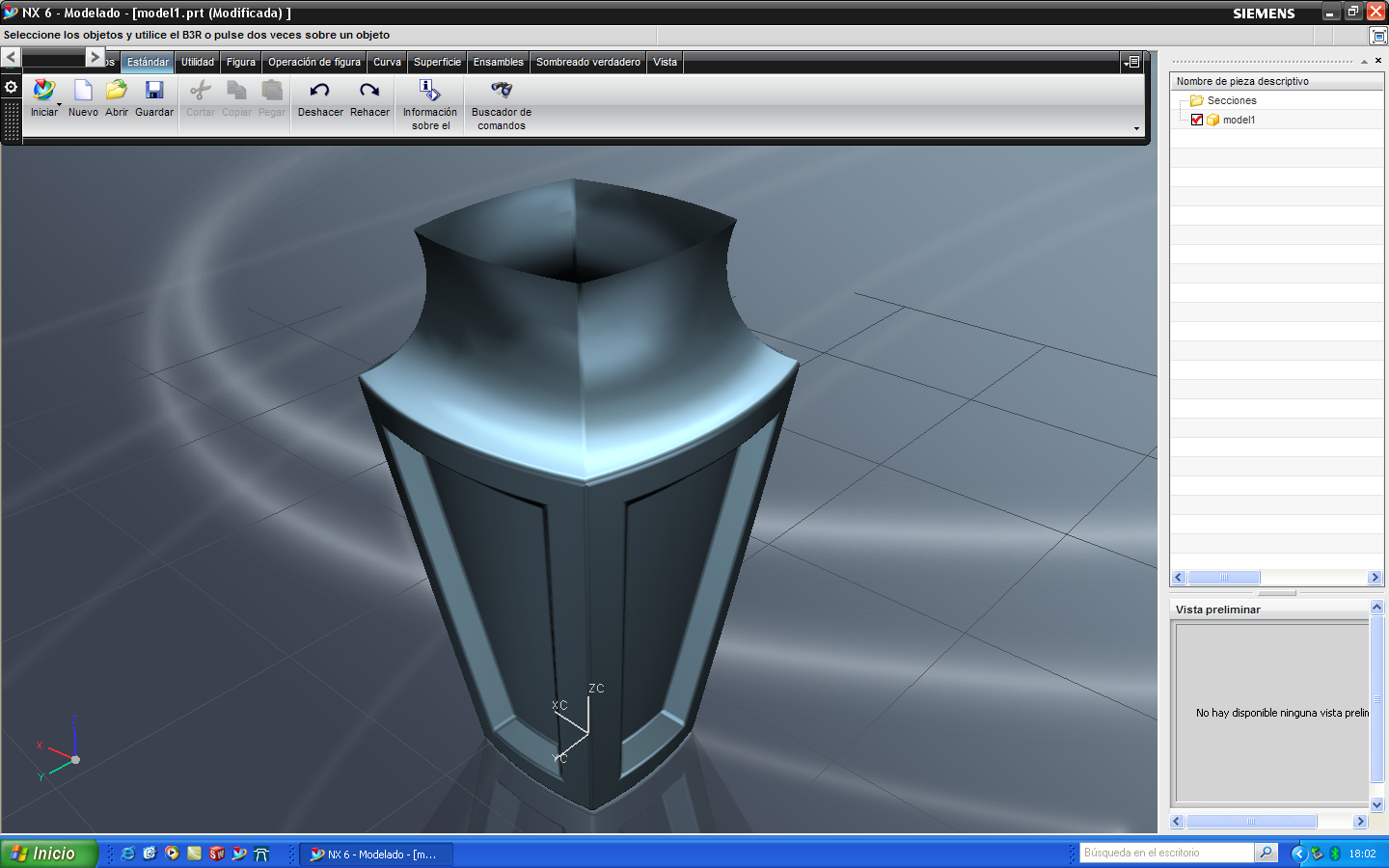This screenshot has width=1389, height=868.
Task: Select the Secciones tree item
Action: 1232,100
